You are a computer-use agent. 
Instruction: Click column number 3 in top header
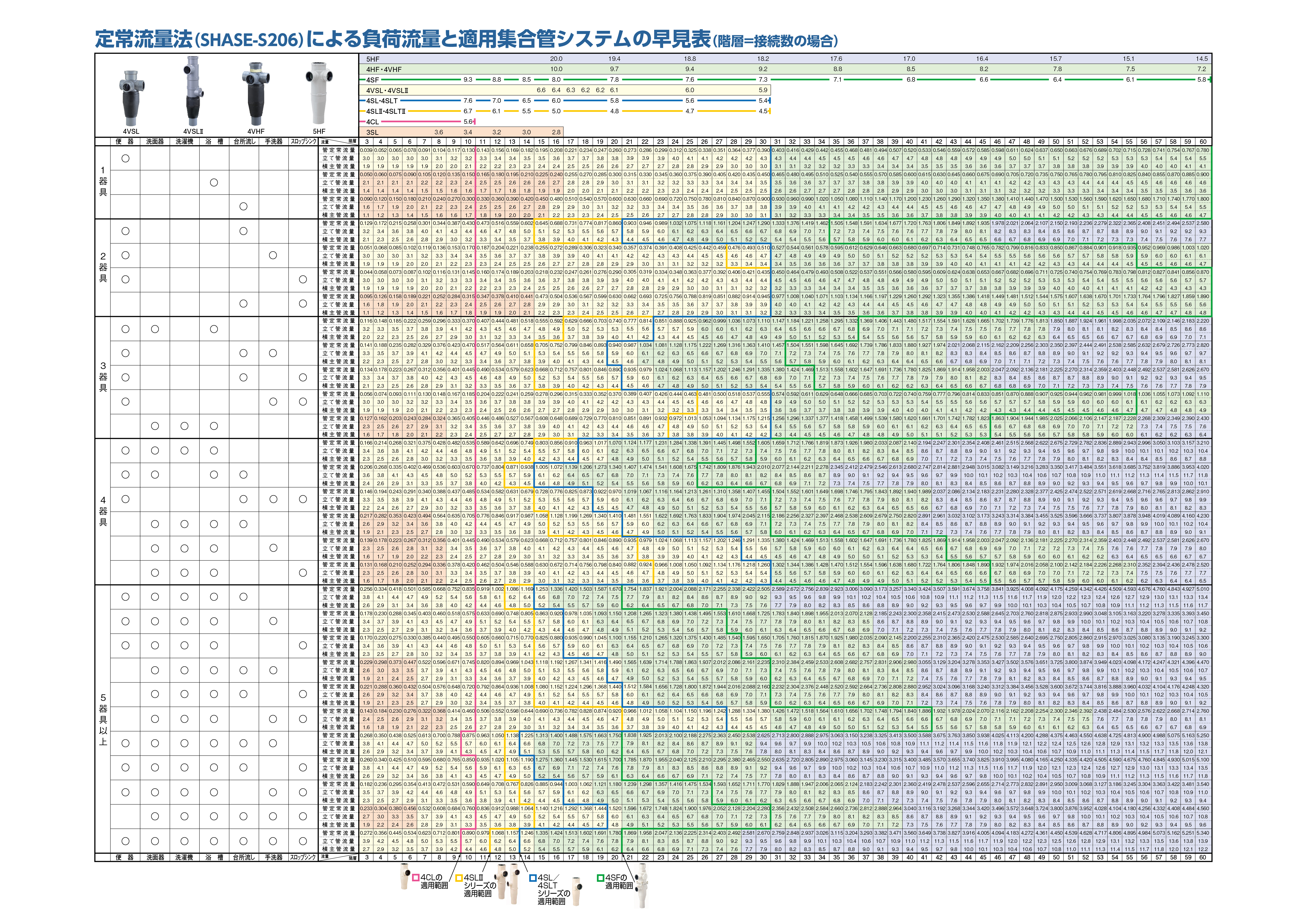(x=367, y=142)
